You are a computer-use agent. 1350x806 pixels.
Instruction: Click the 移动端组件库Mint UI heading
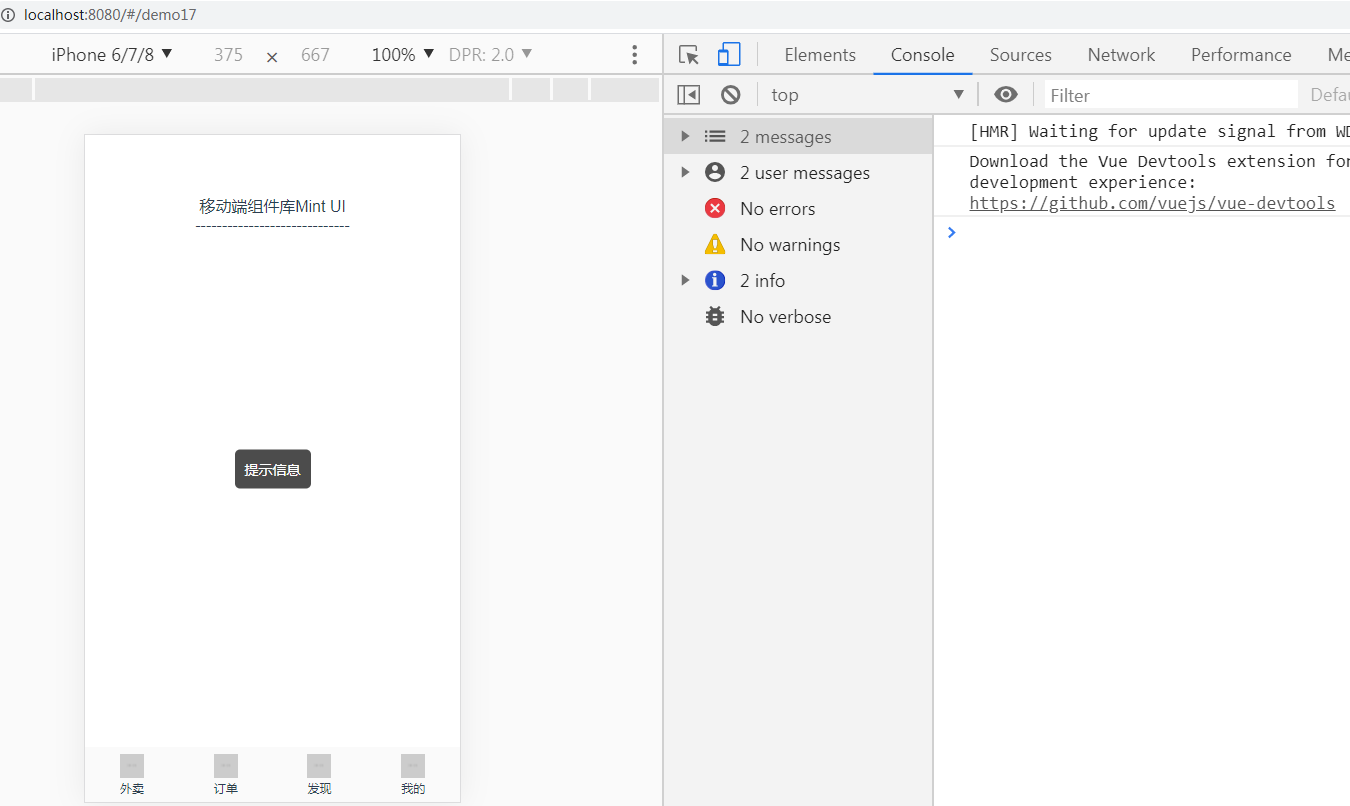pos(272,207)
